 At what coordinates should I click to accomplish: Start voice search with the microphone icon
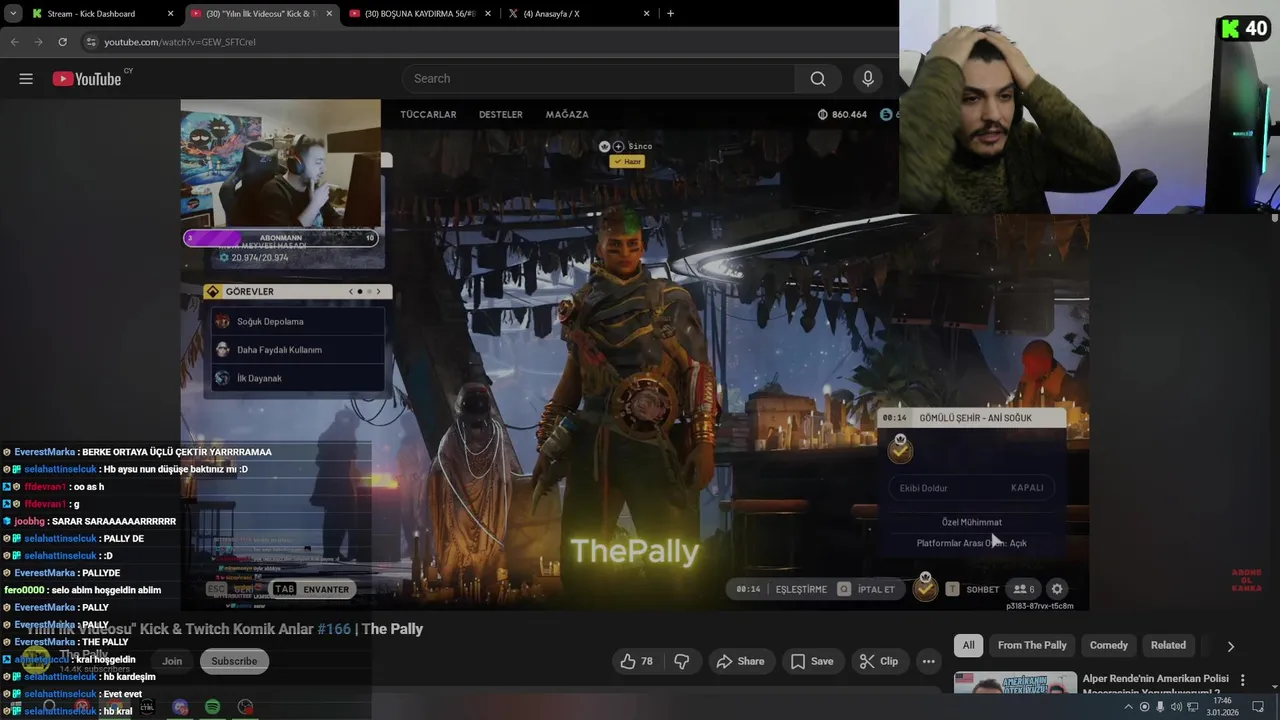(x=868, y=79)
